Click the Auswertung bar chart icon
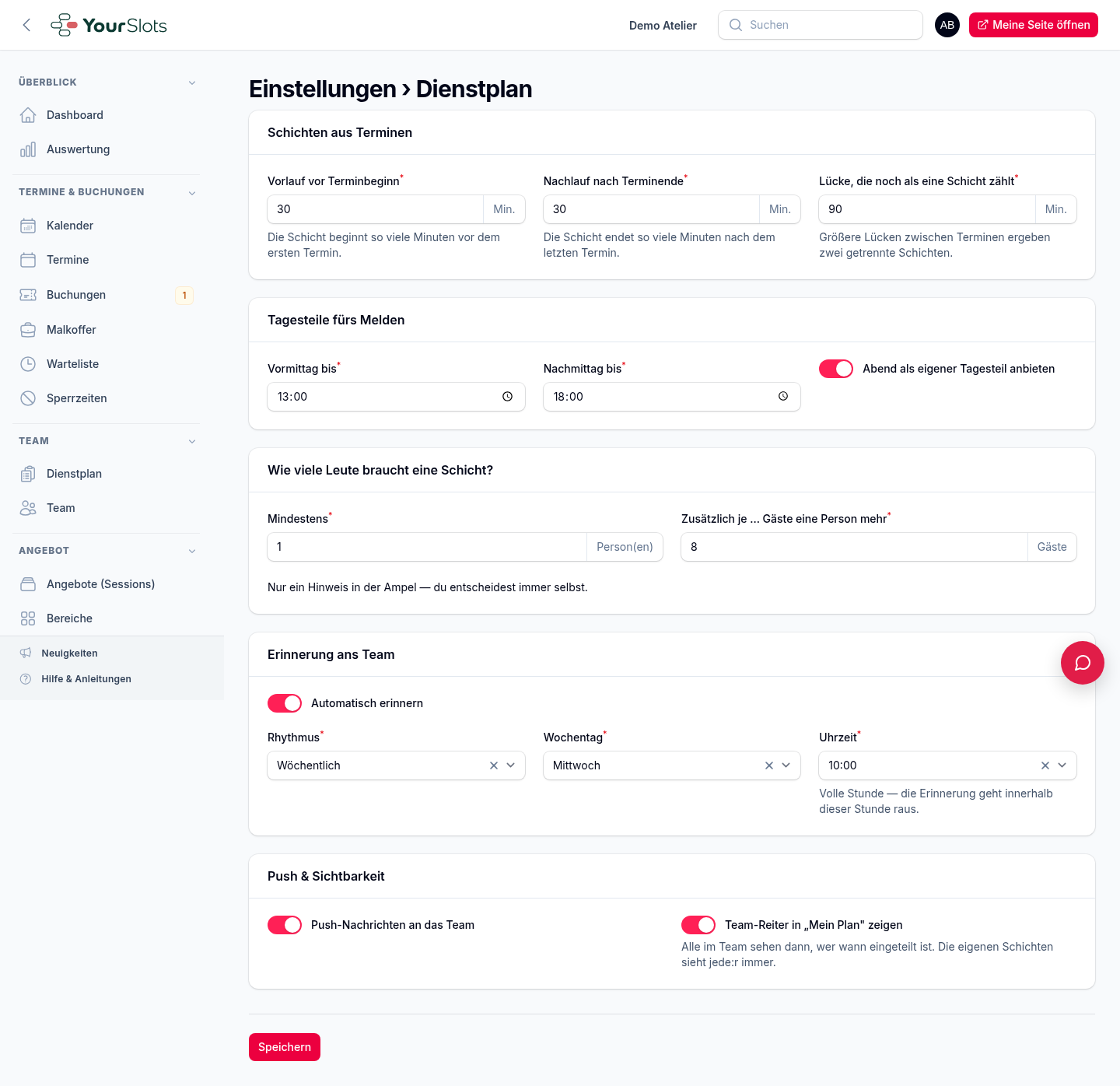Image resolution: width=1120 pixels, height=1086 pixels. 28,149
